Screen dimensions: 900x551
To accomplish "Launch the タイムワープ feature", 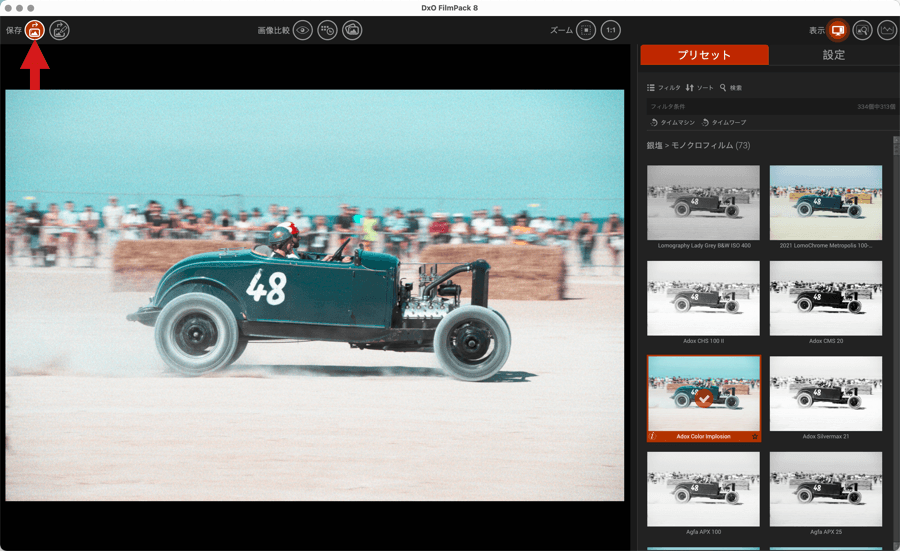I will tap(724, 122).
